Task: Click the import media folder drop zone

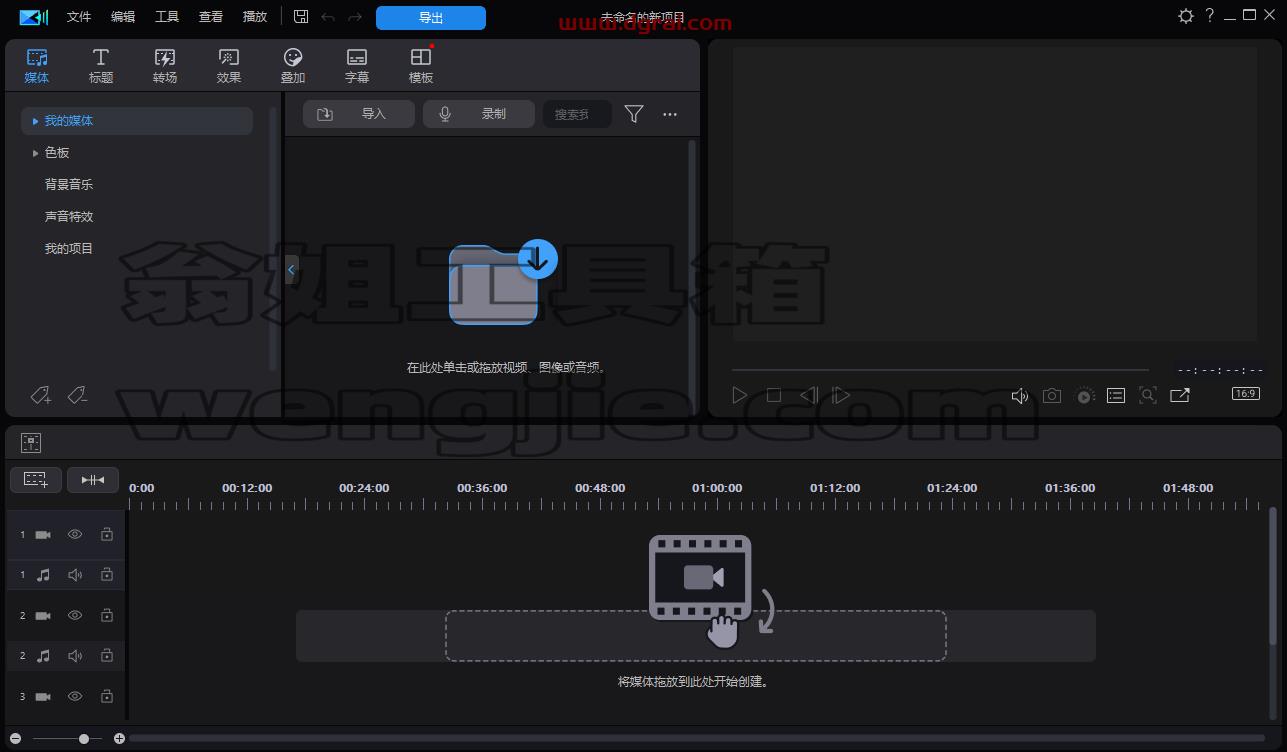Action: (502, 283)
